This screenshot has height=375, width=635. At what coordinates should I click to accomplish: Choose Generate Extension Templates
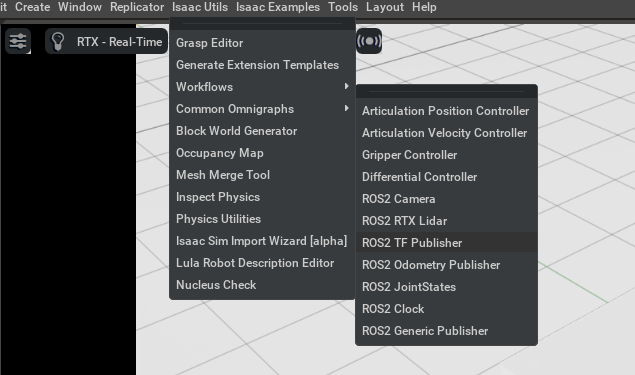click(x=262, y=65)
